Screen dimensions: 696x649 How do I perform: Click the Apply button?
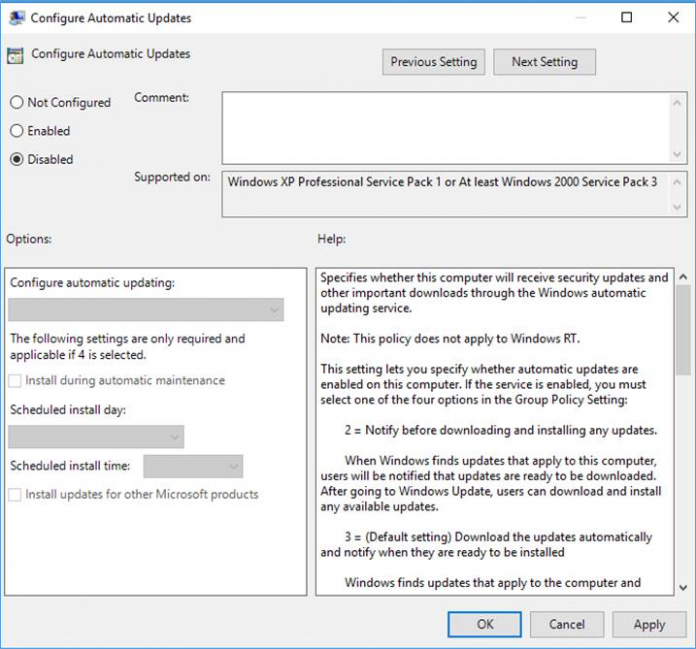[x=649, y=625]
